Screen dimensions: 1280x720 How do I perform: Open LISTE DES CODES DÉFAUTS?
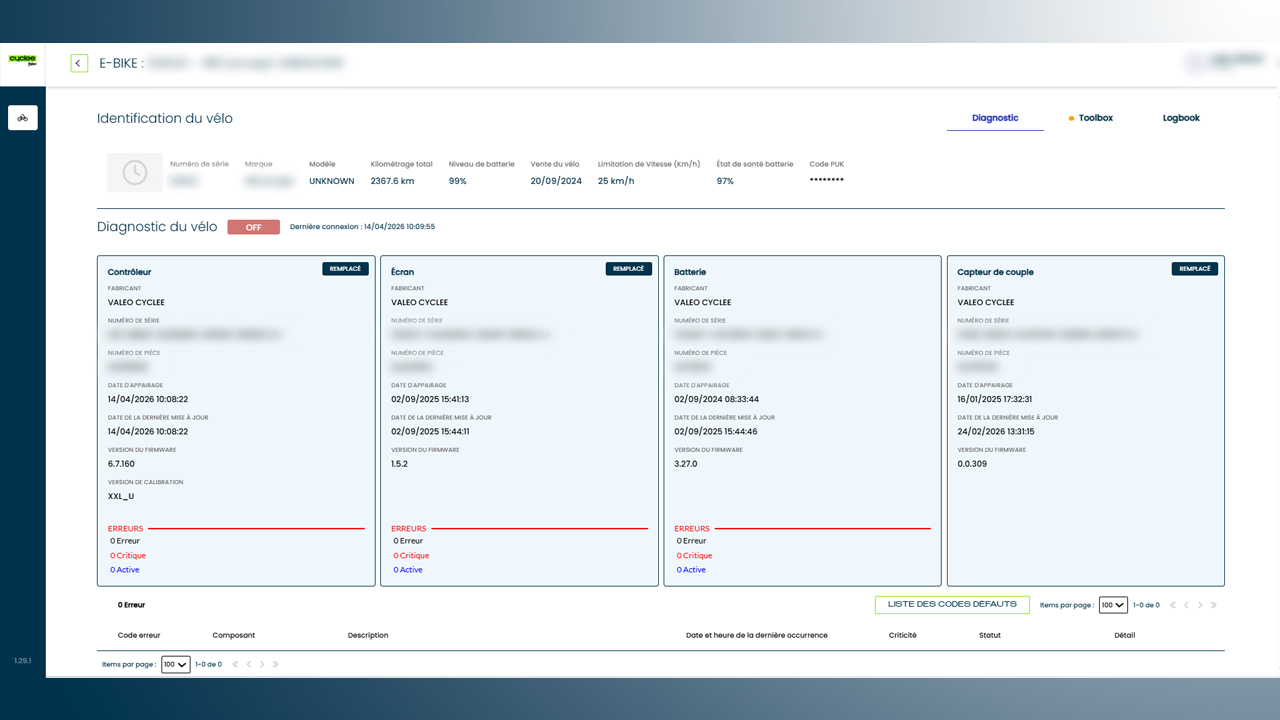952,605
